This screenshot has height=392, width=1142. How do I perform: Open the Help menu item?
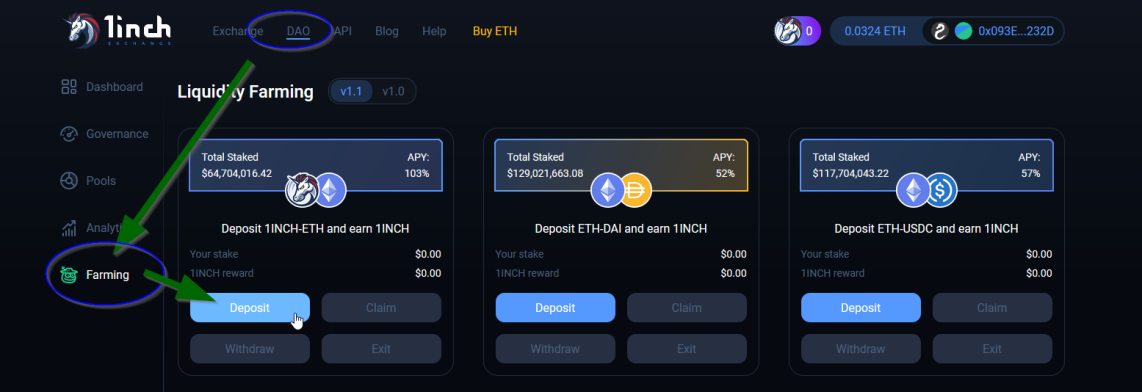click(x=434, y=31)
